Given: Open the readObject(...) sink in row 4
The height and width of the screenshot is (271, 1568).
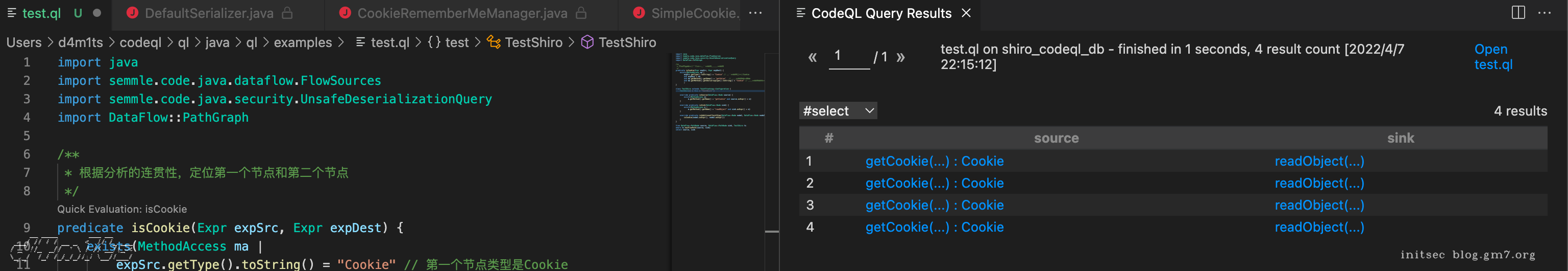Looking at the screenshot, I should tap(1319, 227).
